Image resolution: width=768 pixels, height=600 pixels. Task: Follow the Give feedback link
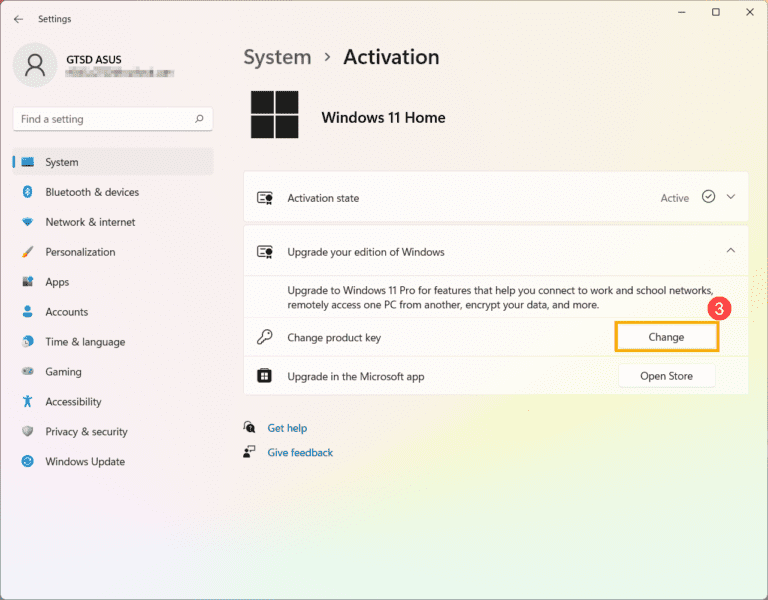(x=300, y=452)
